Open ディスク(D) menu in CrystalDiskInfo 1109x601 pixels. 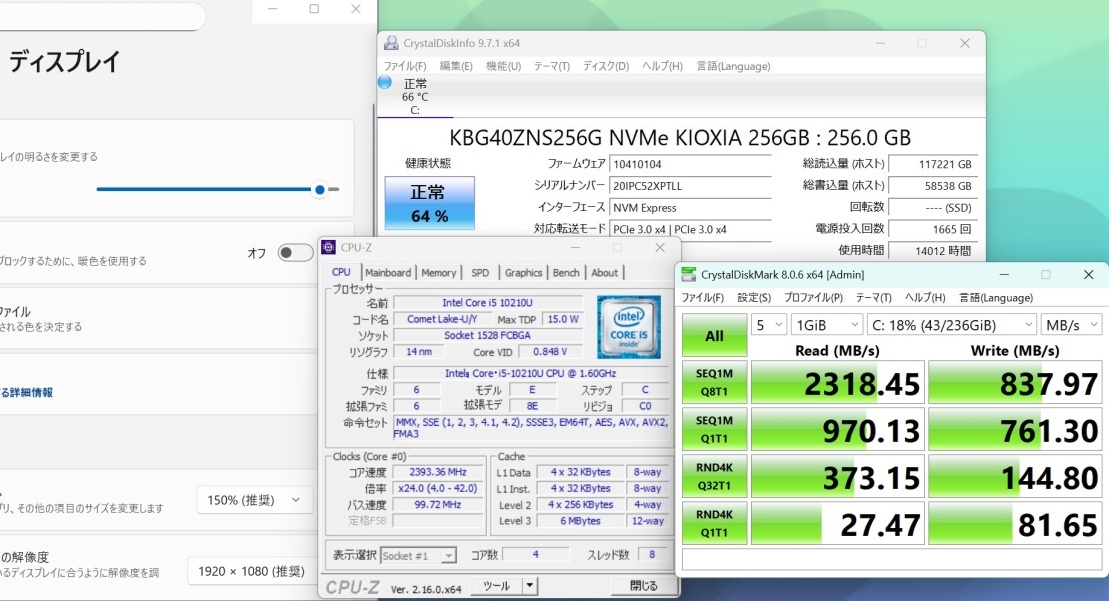(x=605, y=66)
